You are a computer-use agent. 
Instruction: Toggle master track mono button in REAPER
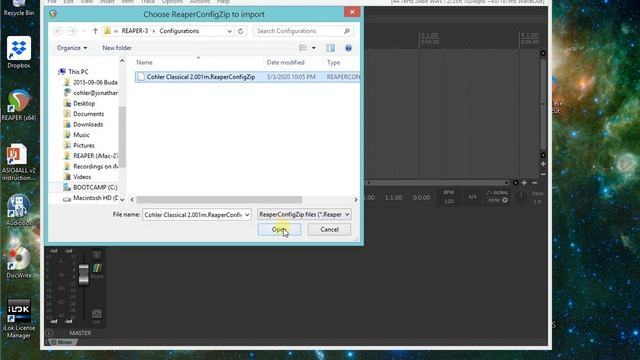(x=97, y=314)
